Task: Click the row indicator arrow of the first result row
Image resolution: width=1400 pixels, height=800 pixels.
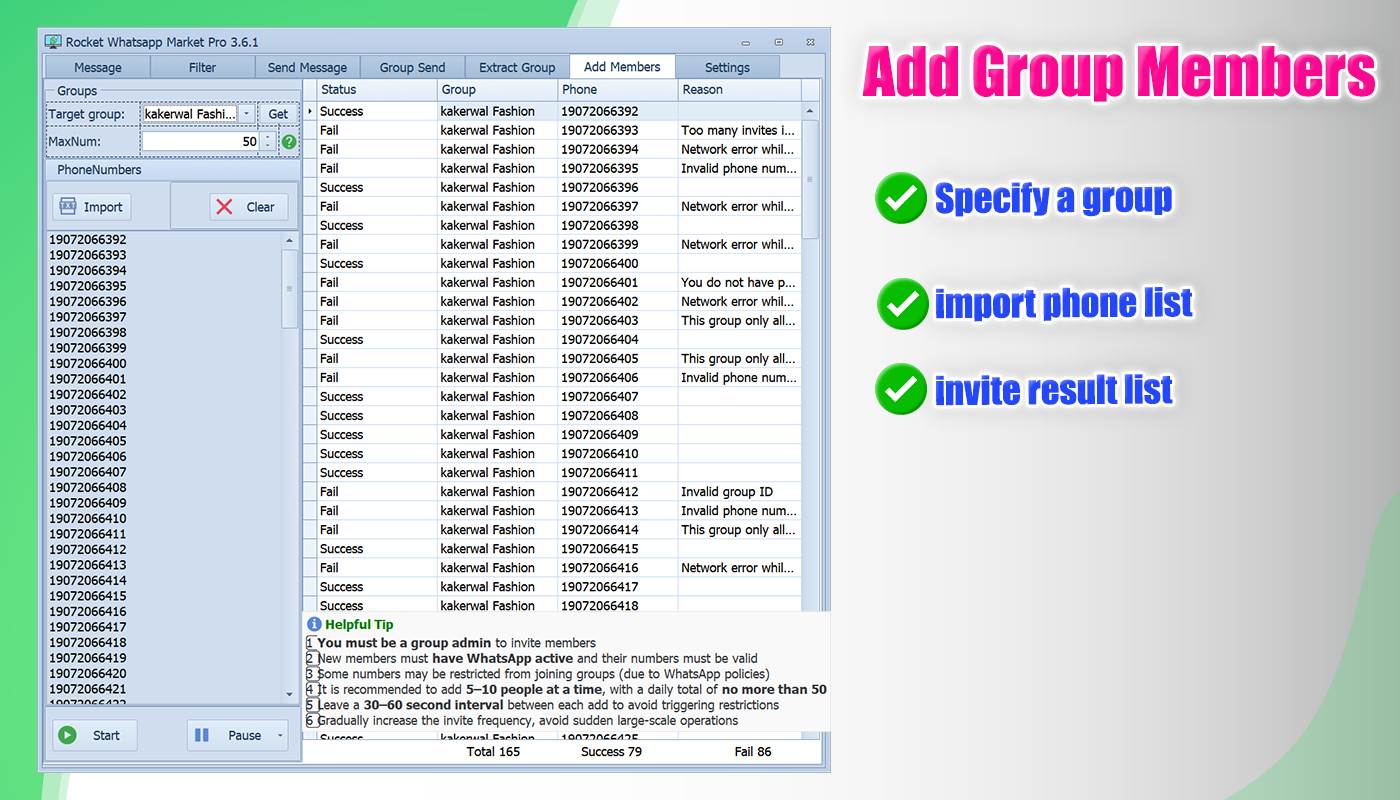Action: [x=310, y=111]
